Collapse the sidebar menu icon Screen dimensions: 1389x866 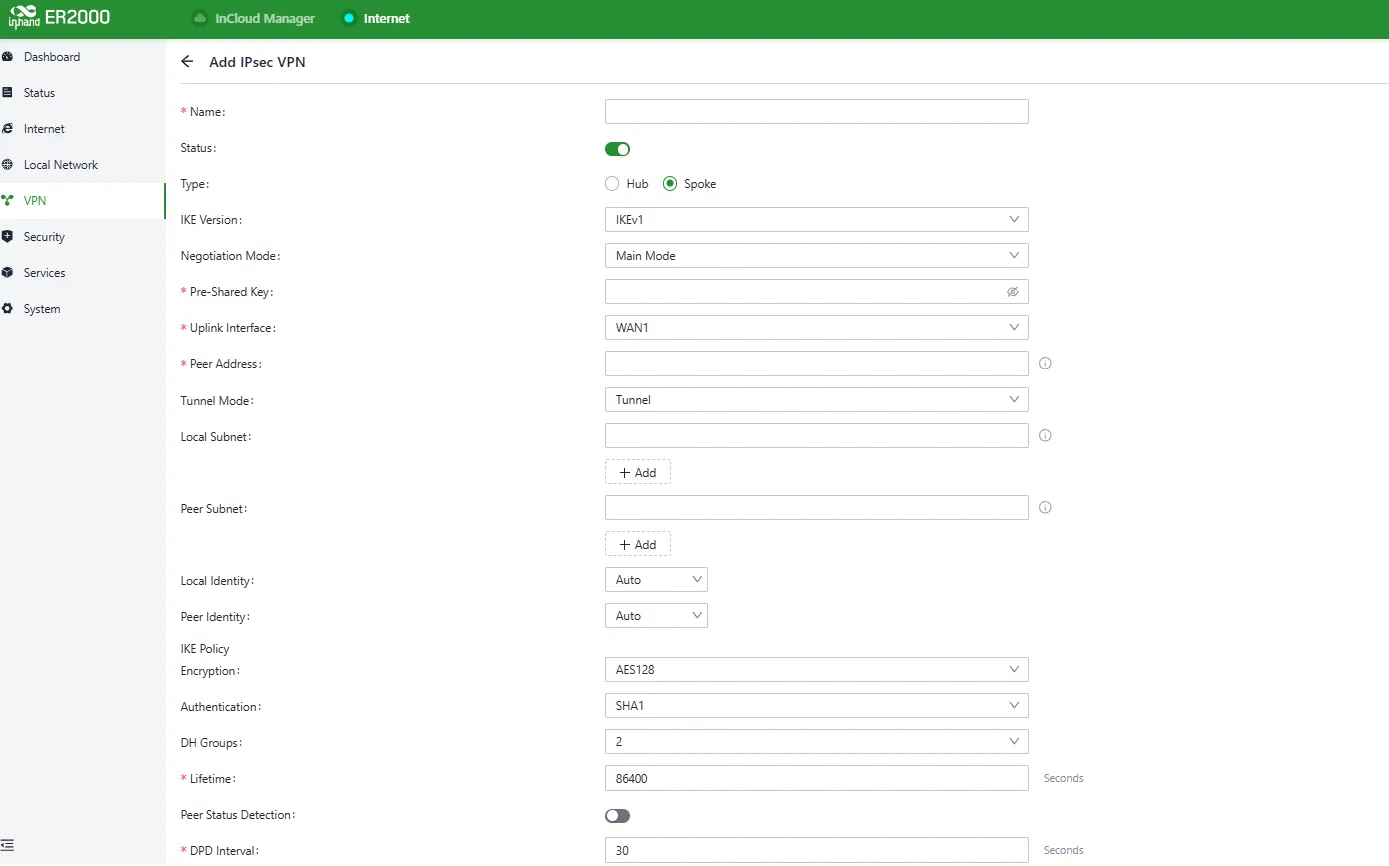click(x=8, y=845)
